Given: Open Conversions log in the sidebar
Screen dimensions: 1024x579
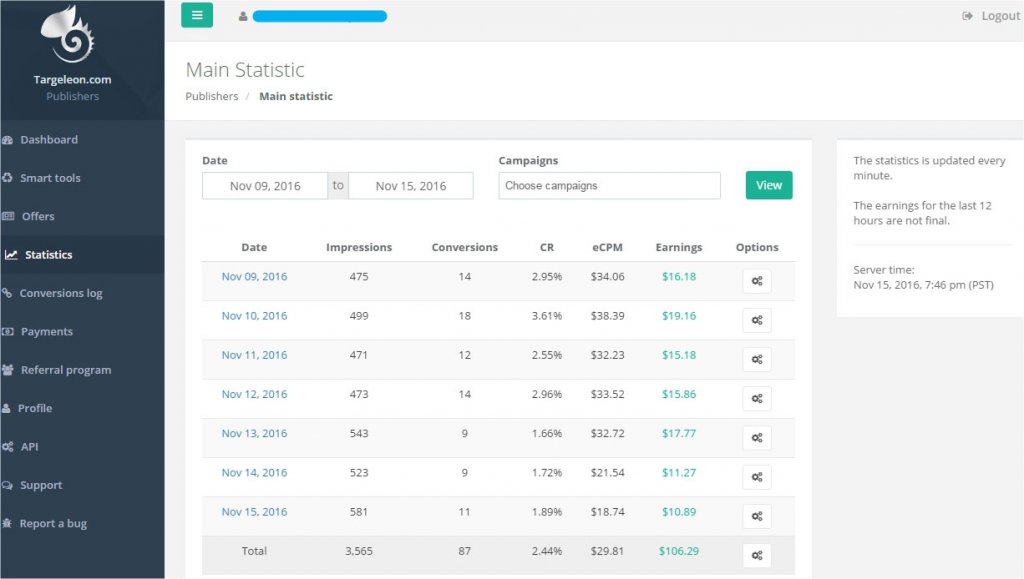Looking at the screenshot, I should (x=60, y=293).
